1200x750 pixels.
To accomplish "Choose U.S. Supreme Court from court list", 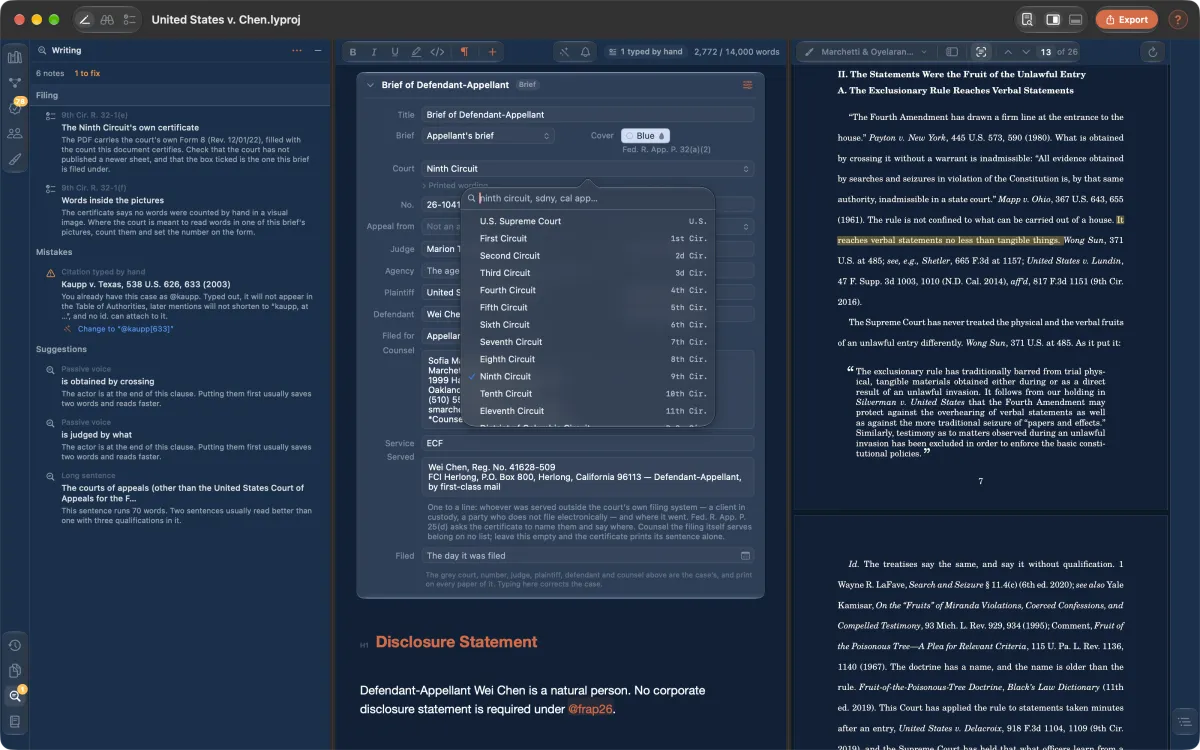I will [587, 221].
